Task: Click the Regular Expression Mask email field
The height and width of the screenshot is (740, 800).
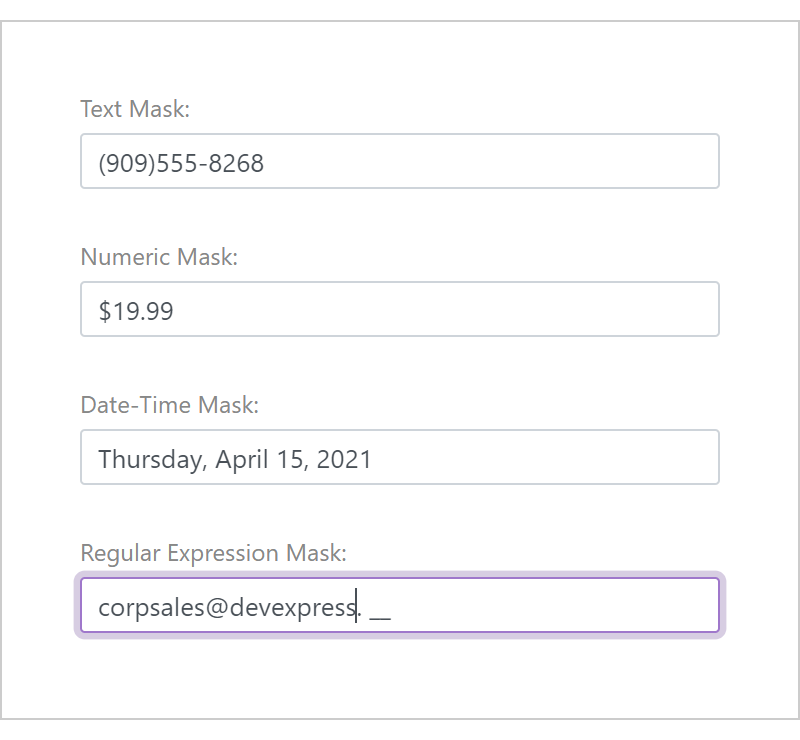Action: pyautogui.click(x=400, y=605)
